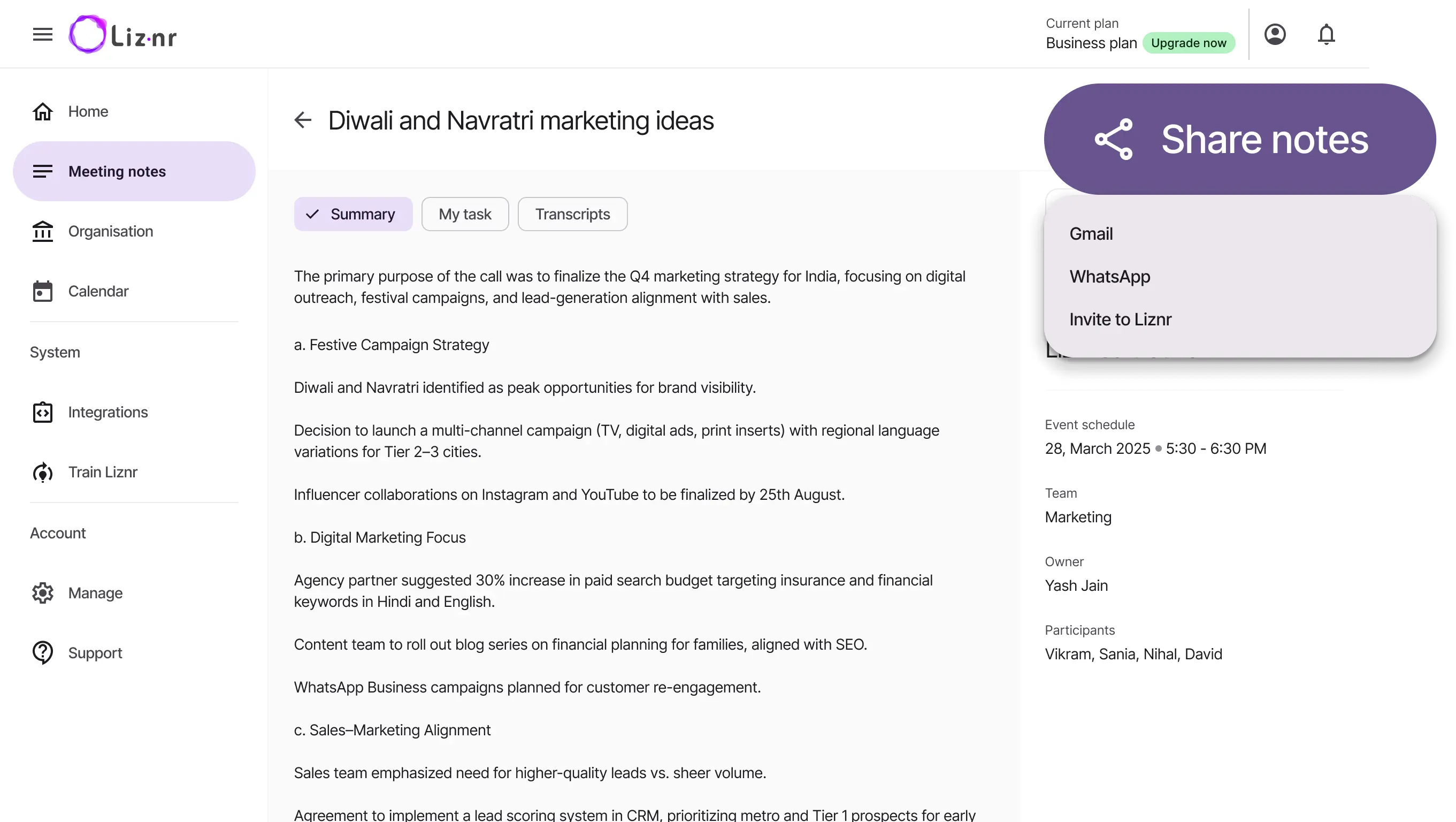
Task: Click the Integrations code icon
Action: click(x=42, y=412)
